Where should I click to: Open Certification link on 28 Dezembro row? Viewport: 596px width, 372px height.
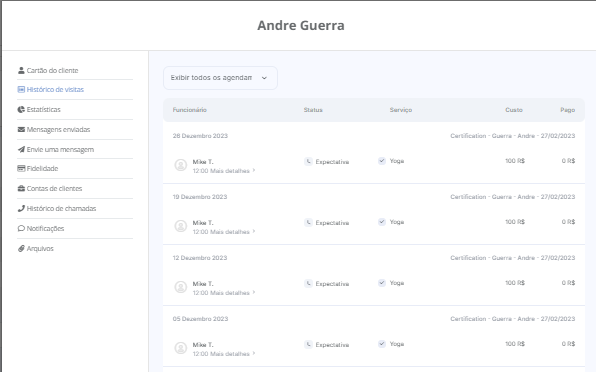point(512,136)
